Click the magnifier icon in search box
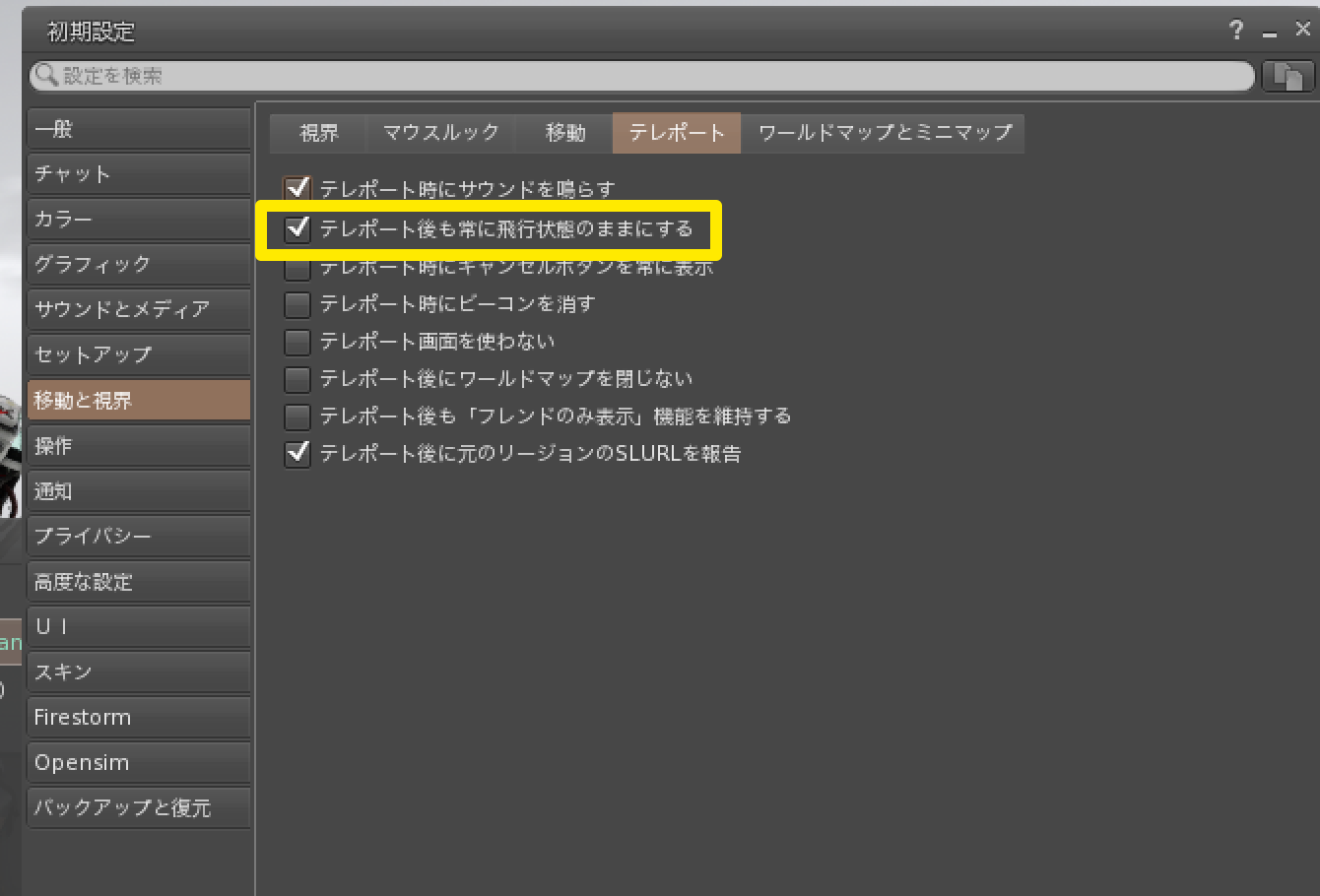 (x=45, y=75)
